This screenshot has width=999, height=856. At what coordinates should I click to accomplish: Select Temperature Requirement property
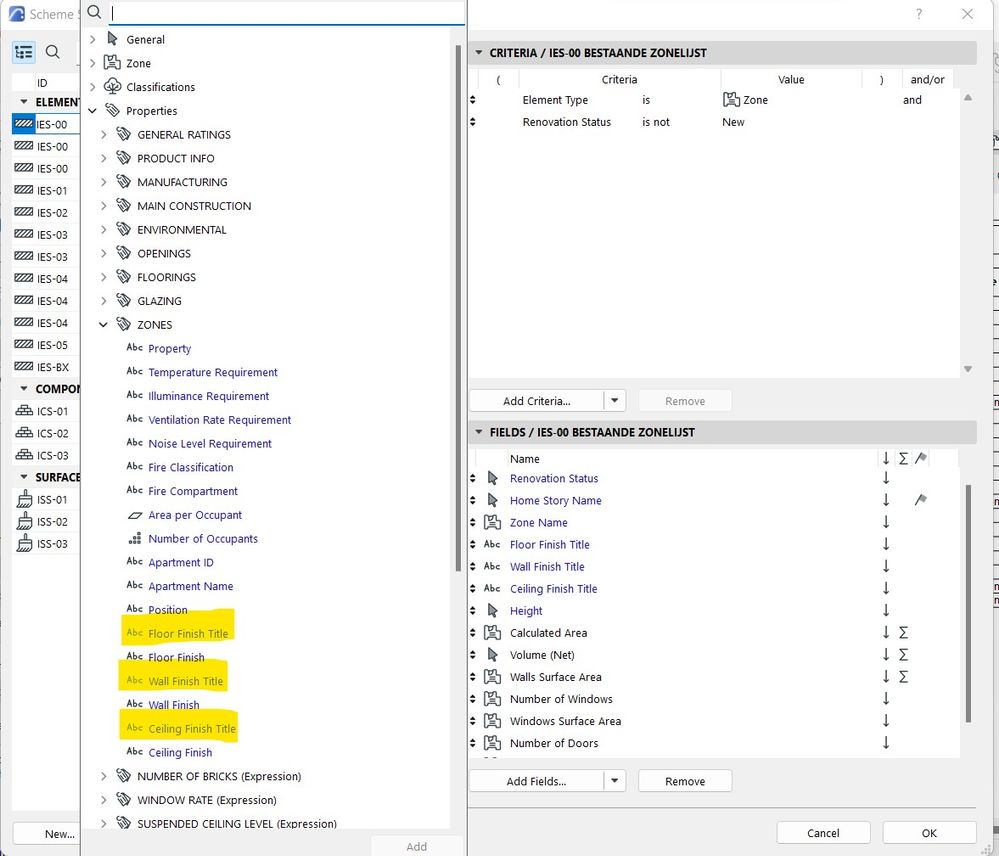pyautogui.click(x=213, y=372)
